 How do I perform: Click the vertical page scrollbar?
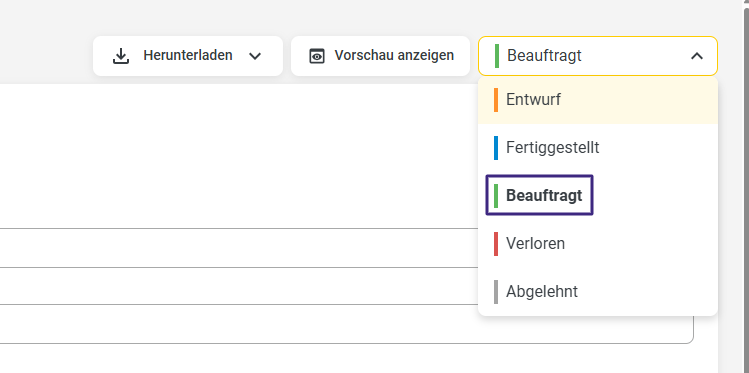(746, 191)
